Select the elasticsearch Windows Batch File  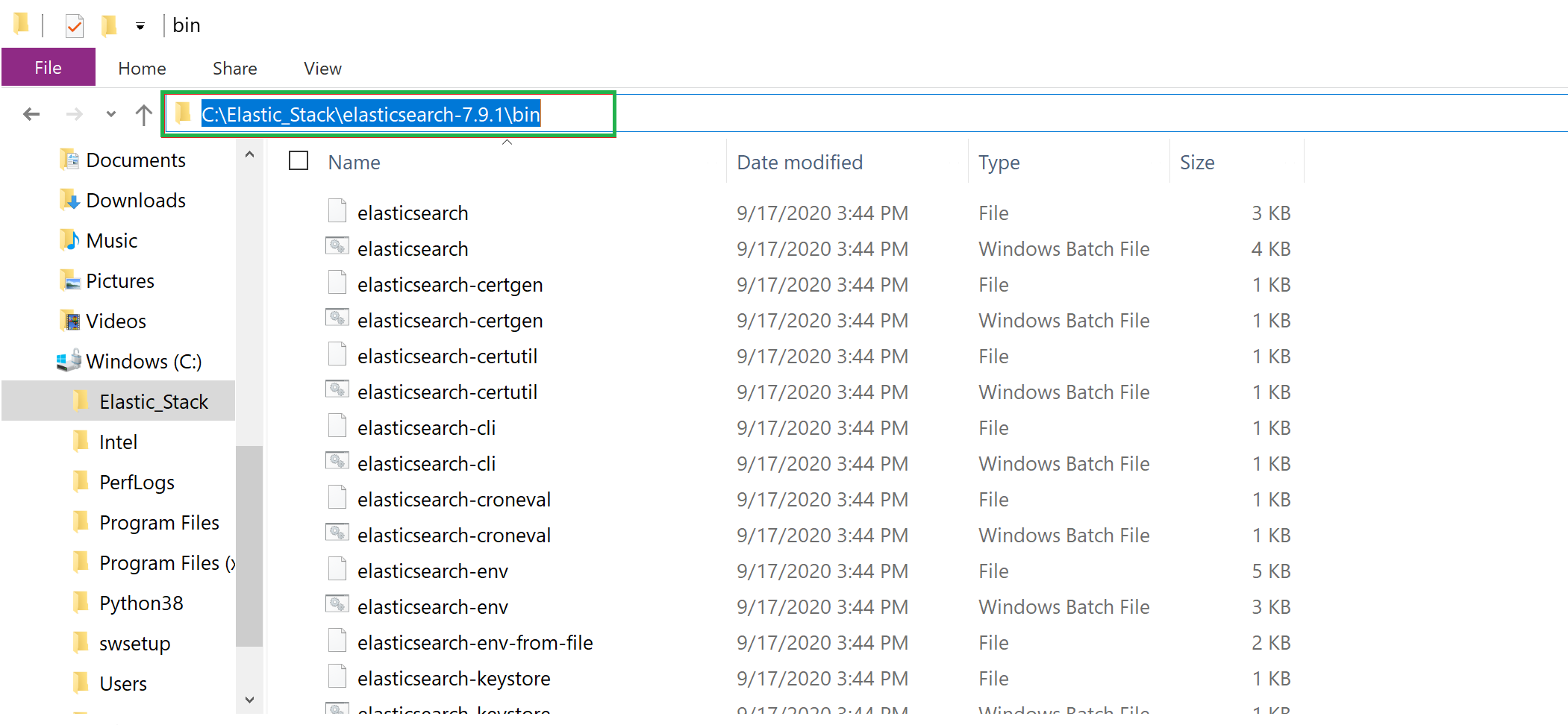pyautogui.click(x=413, y=248)
